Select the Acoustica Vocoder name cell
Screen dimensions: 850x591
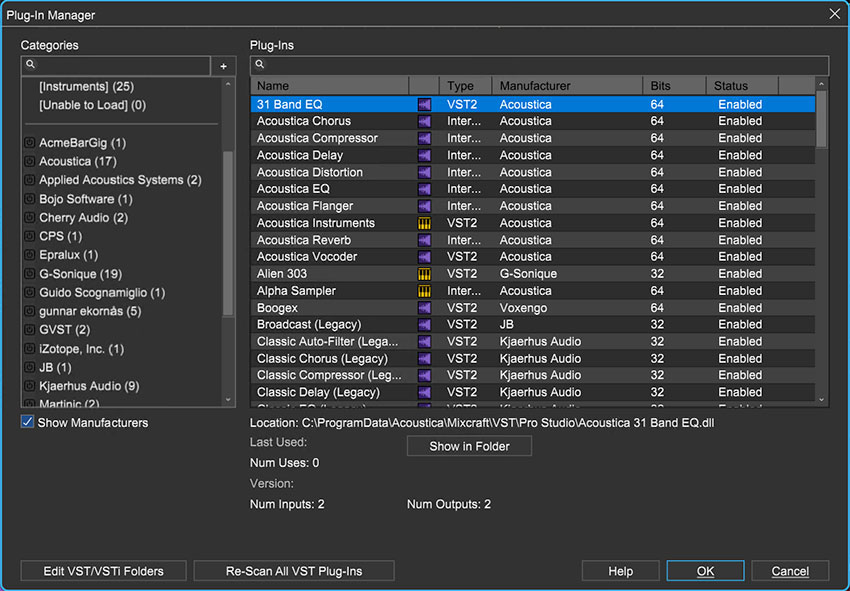(307, 256)
